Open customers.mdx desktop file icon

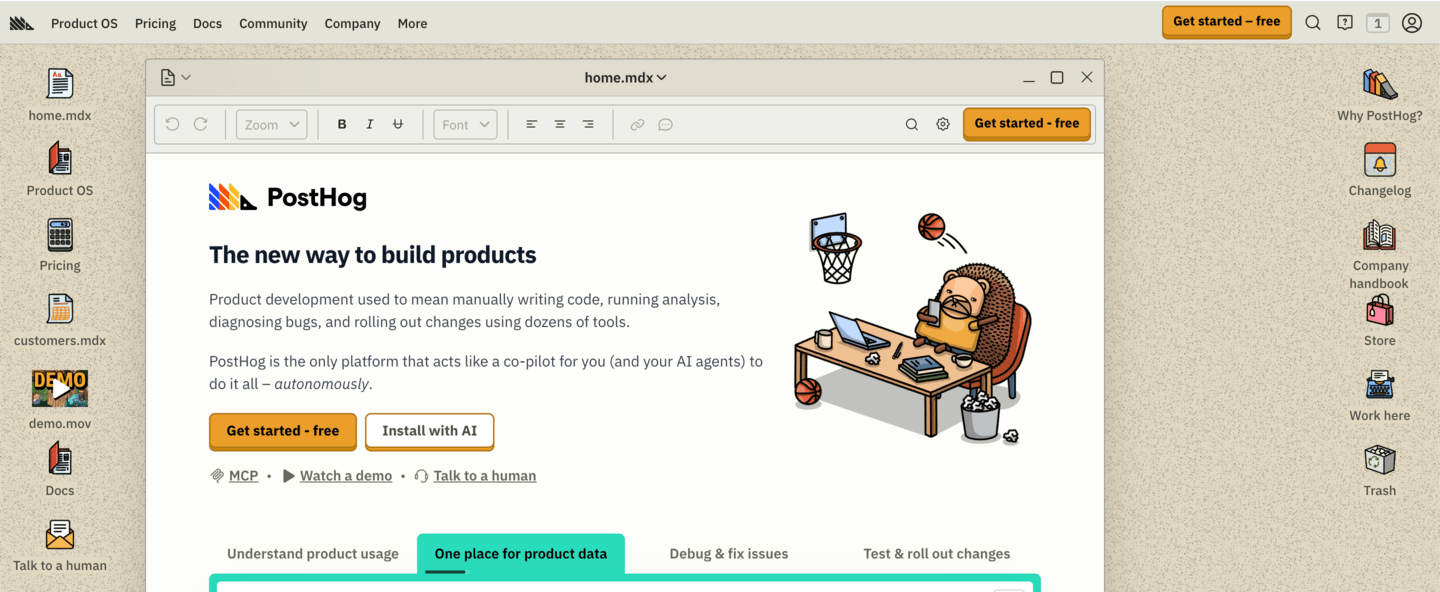pos(60,310)
